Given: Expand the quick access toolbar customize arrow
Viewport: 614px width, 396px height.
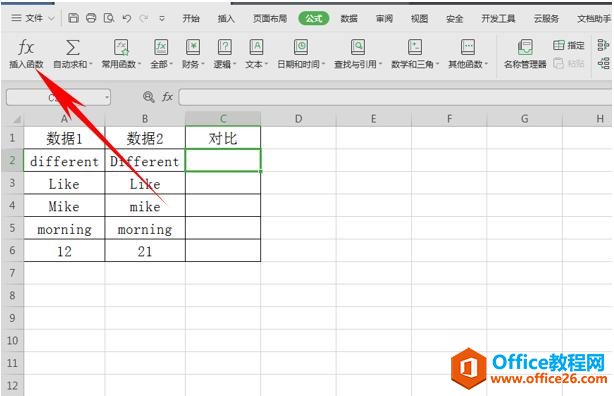Looking at the screenshot, I should coord(162,18).
